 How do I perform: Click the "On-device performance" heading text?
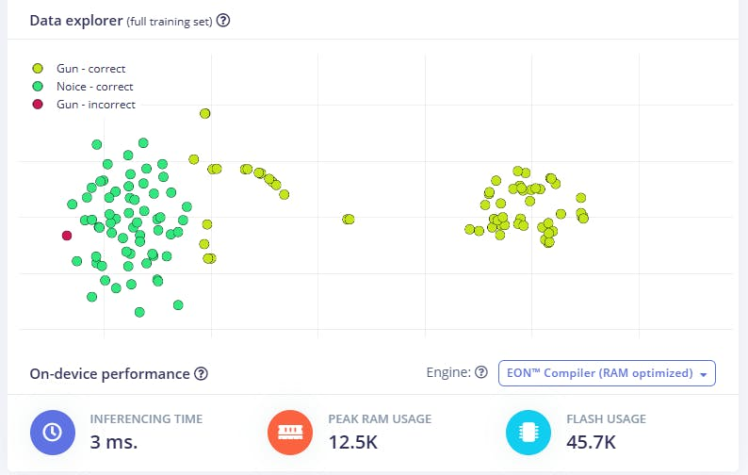109,374
